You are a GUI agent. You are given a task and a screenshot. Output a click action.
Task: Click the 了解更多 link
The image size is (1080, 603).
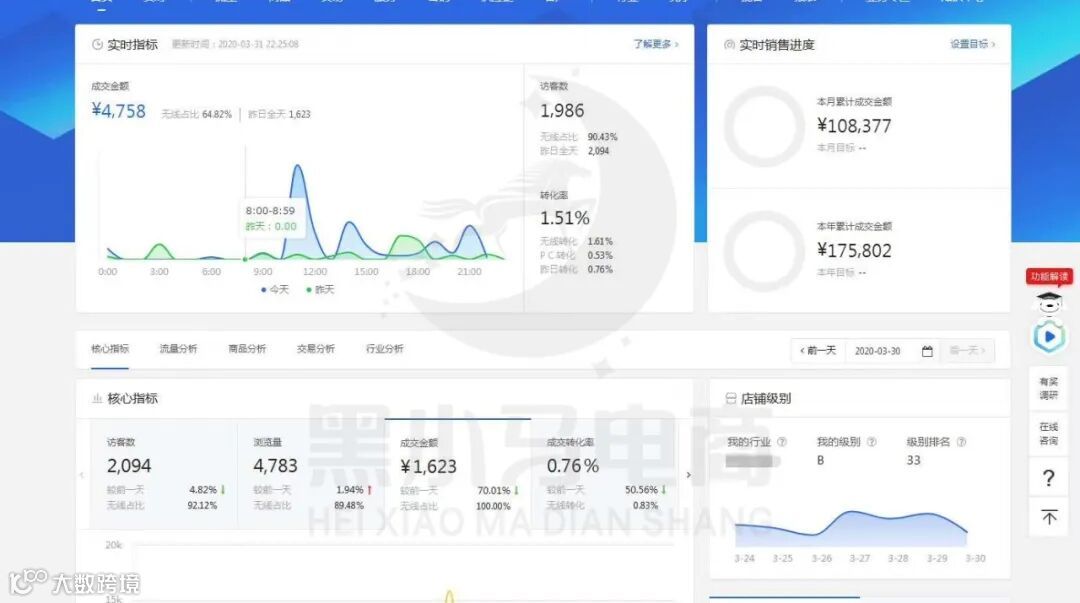pyautogui.click(x=656, y=44)
